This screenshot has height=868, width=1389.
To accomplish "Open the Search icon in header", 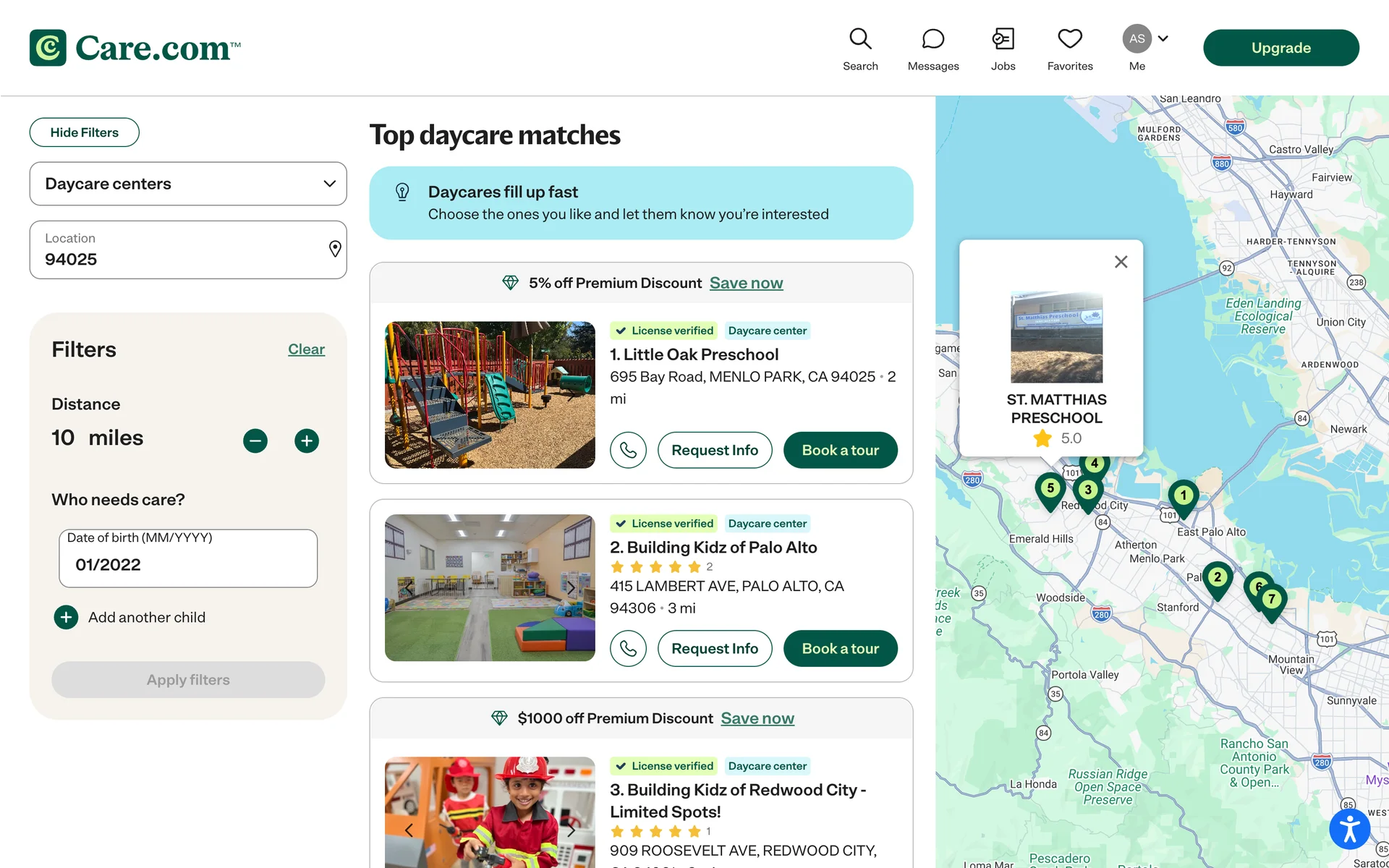I will [860, 39].
